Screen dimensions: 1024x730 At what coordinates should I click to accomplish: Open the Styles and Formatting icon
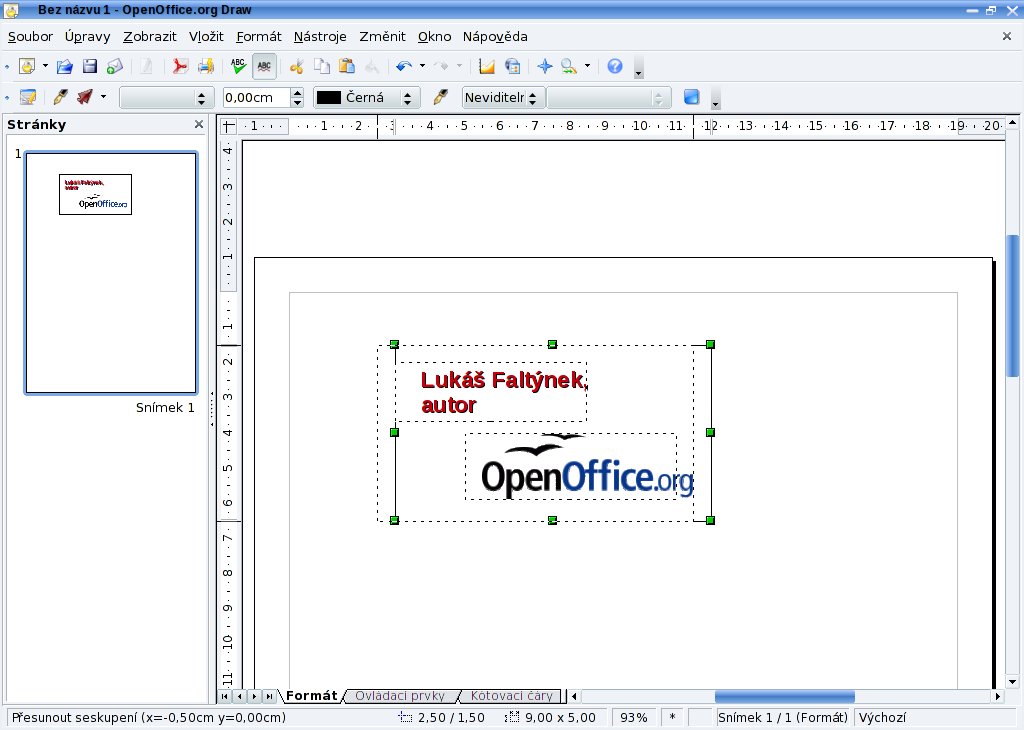pos(27,97)
